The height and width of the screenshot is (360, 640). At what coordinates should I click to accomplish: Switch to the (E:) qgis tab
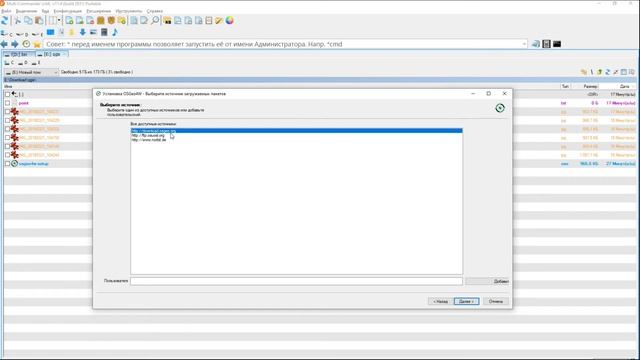pos(52,54)
